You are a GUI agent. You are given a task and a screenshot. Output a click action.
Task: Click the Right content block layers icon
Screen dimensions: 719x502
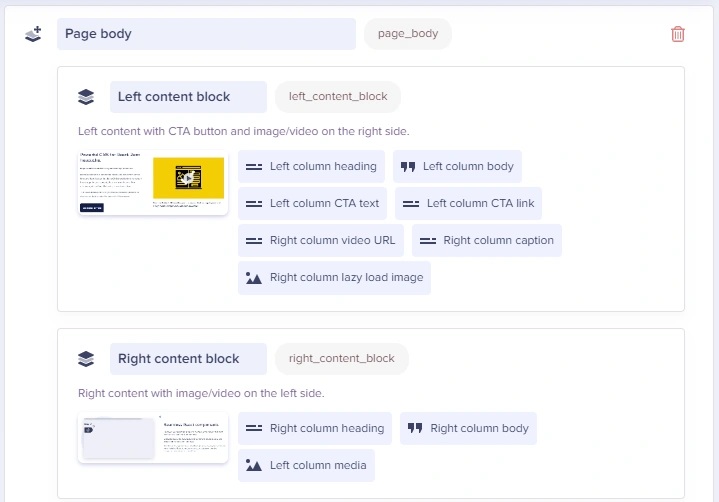(x=86, y=359)
